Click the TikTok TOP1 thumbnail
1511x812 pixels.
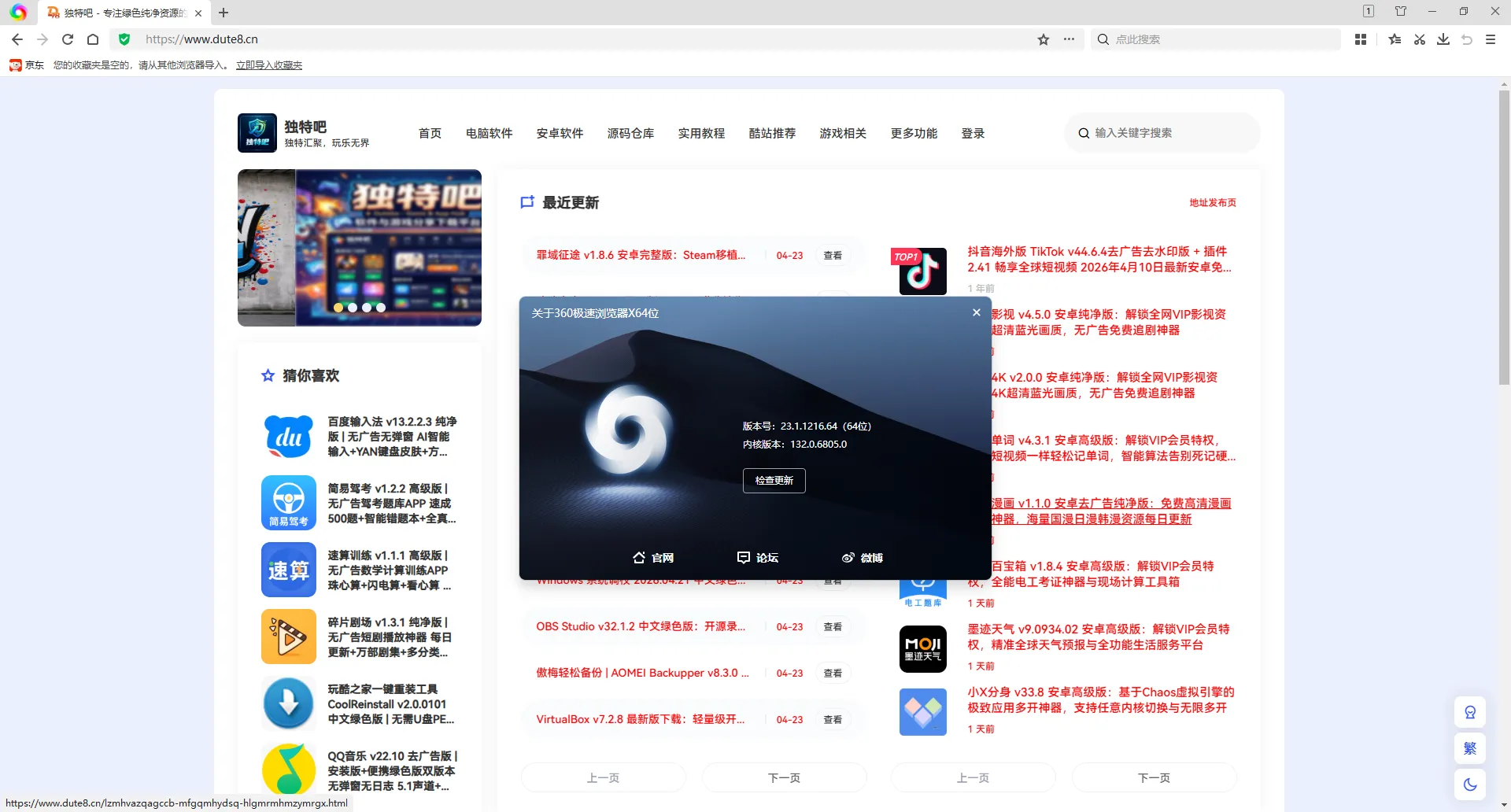point(922,271)
